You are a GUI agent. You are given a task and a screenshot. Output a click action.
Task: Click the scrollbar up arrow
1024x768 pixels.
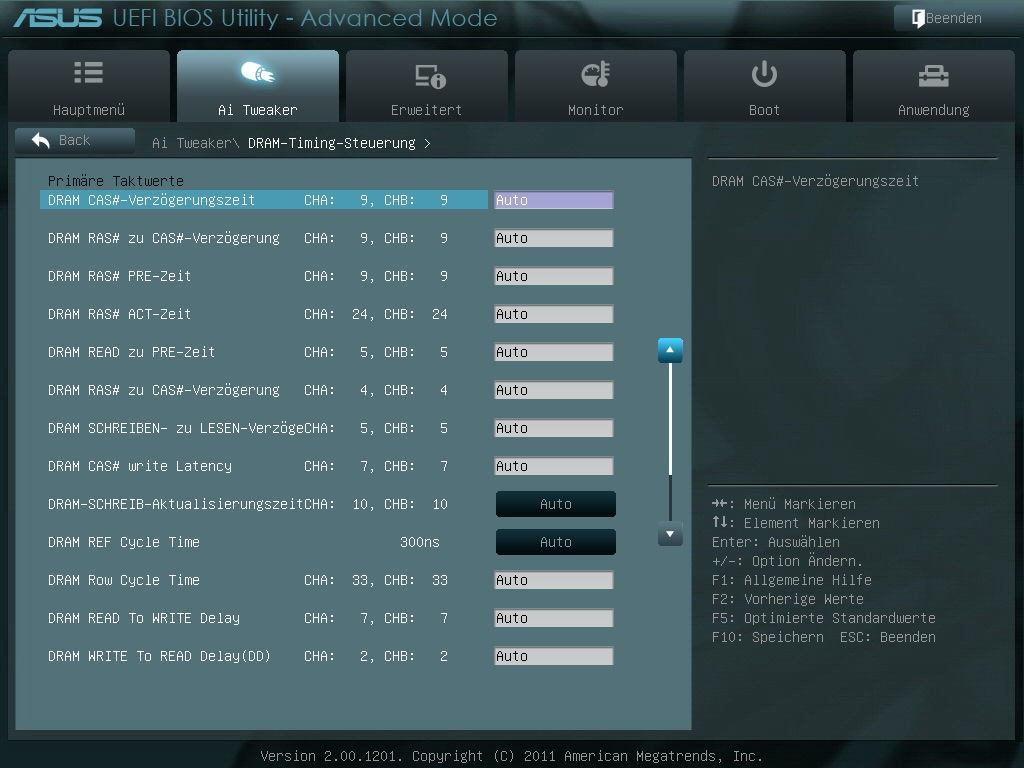(670, 350)
